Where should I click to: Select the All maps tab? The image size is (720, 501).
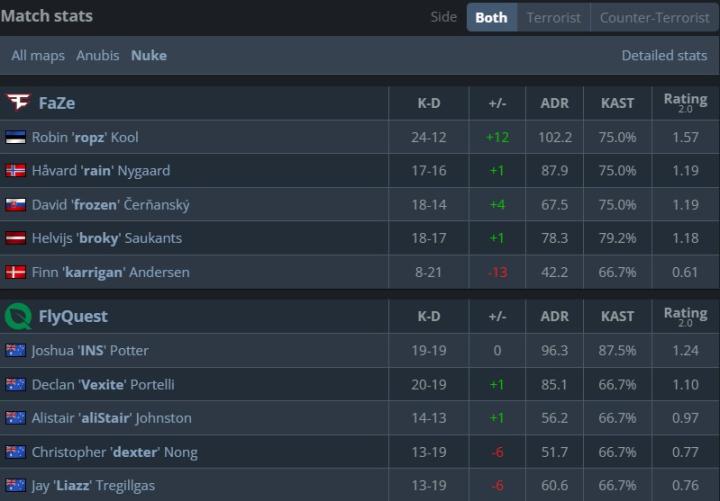point(38,56)
